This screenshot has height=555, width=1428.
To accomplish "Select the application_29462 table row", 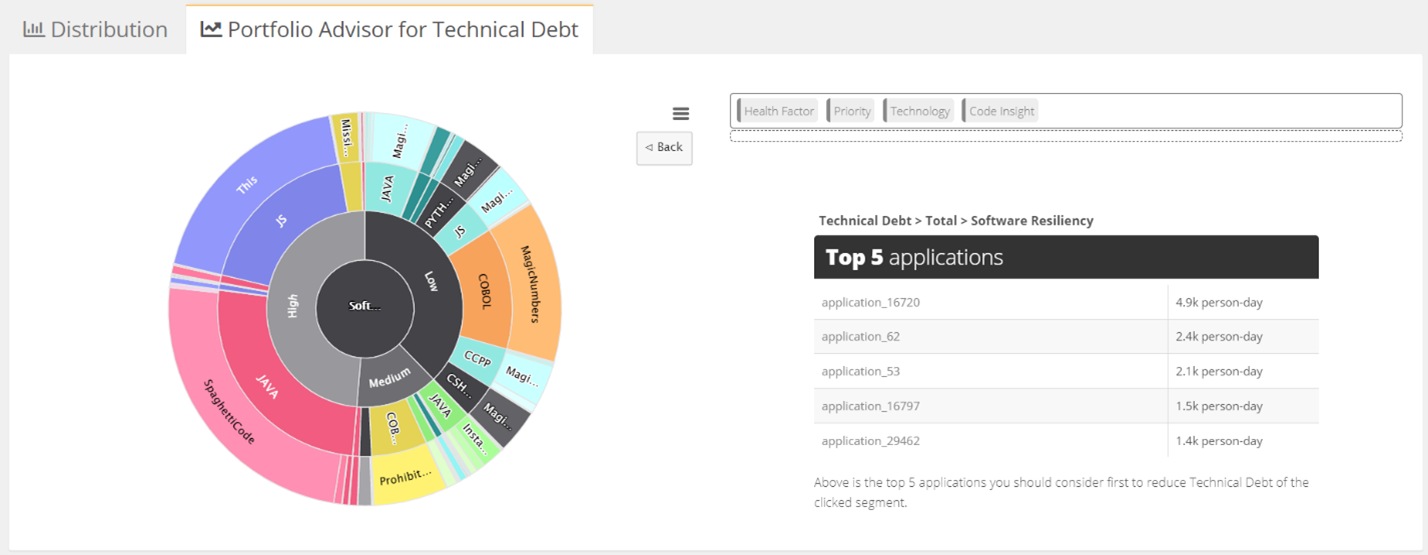I will tap(990, 440).
